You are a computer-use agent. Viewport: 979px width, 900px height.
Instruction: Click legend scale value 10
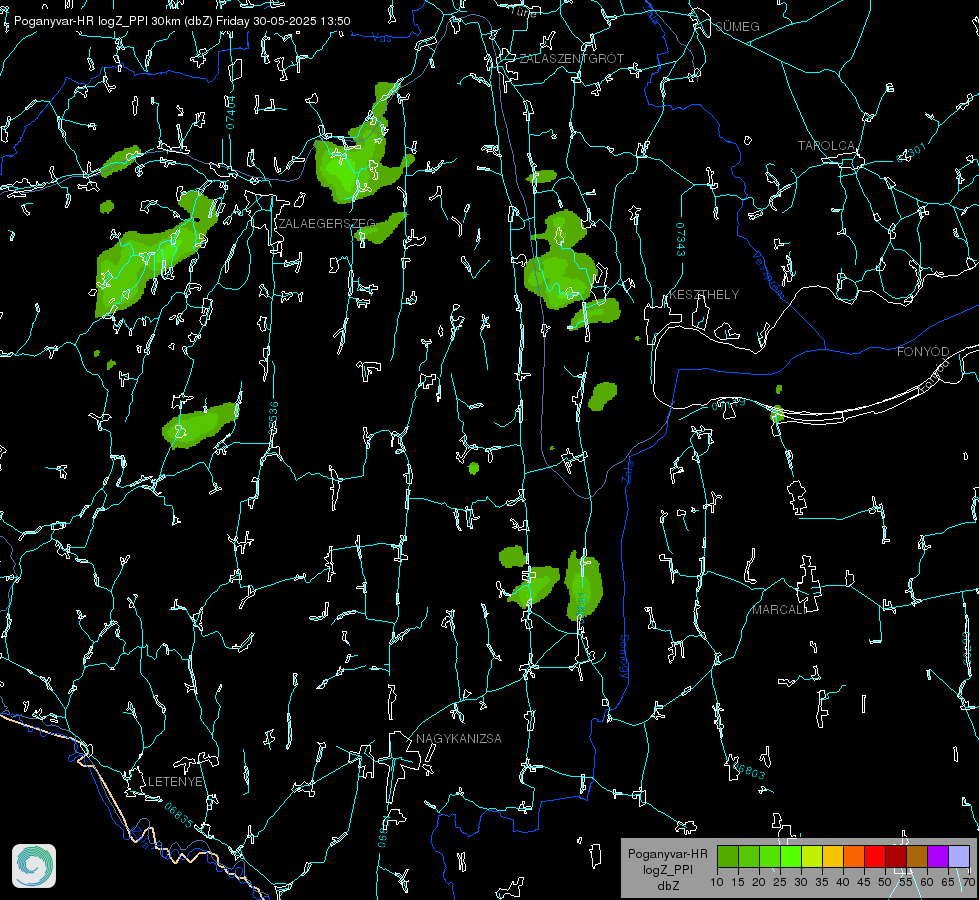point(717,882)
